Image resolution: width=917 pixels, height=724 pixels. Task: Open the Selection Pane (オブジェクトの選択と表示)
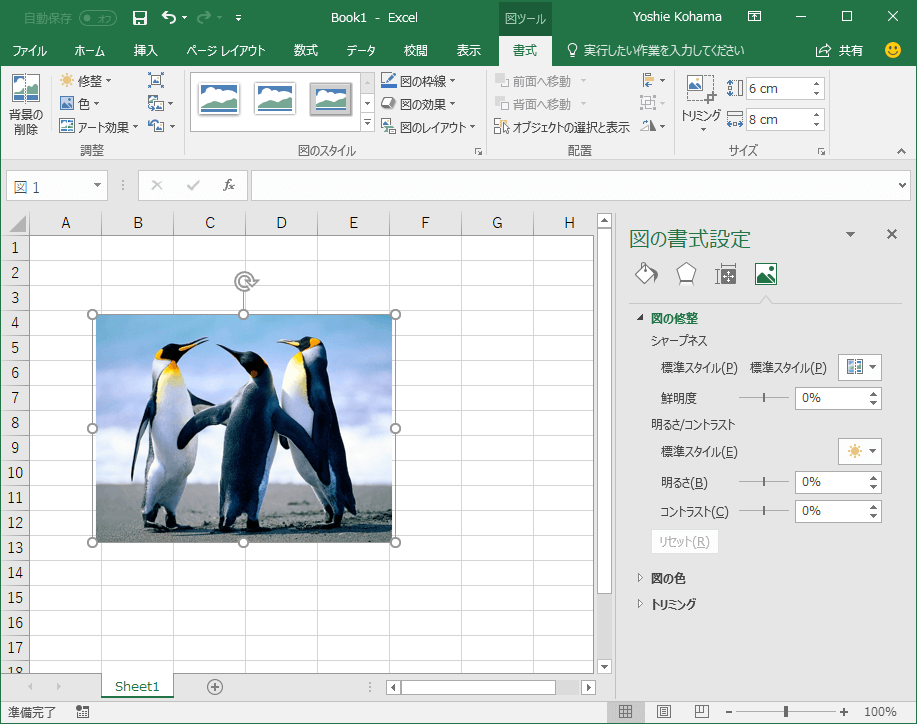click(x=561, y=127)
